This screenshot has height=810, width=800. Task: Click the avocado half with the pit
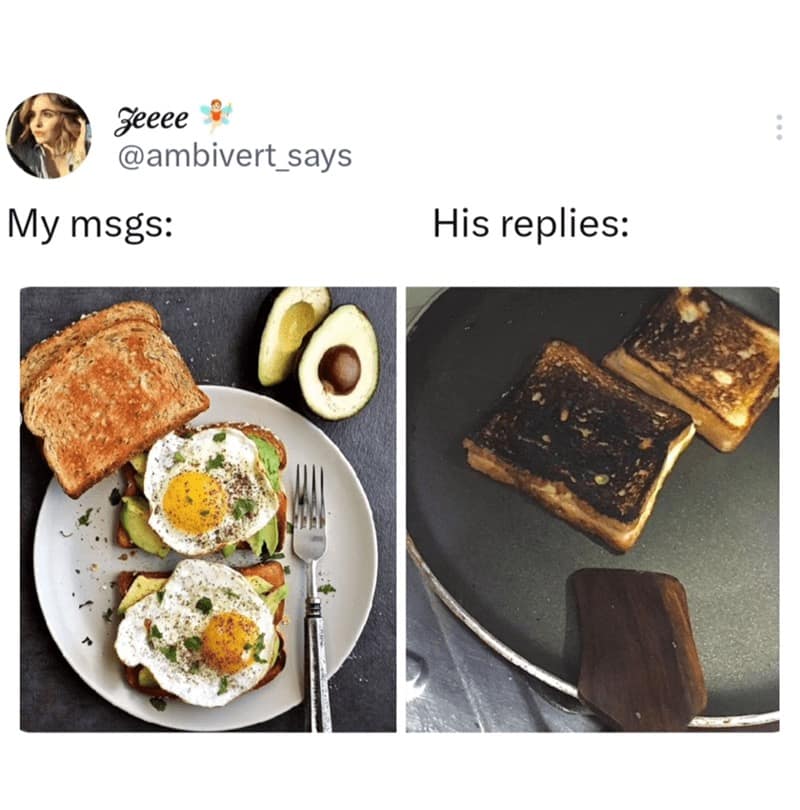tap(340, 363)
